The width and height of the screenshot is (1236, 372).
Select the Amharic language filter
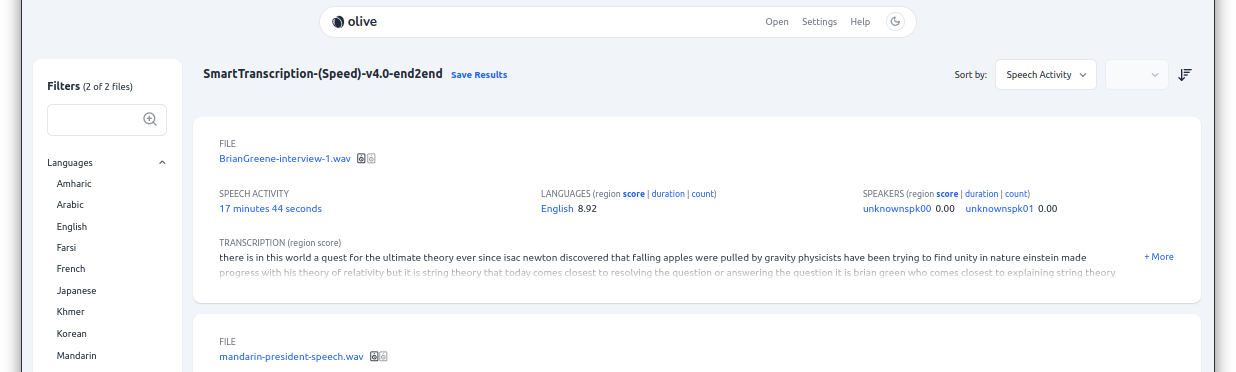[74, 184]
